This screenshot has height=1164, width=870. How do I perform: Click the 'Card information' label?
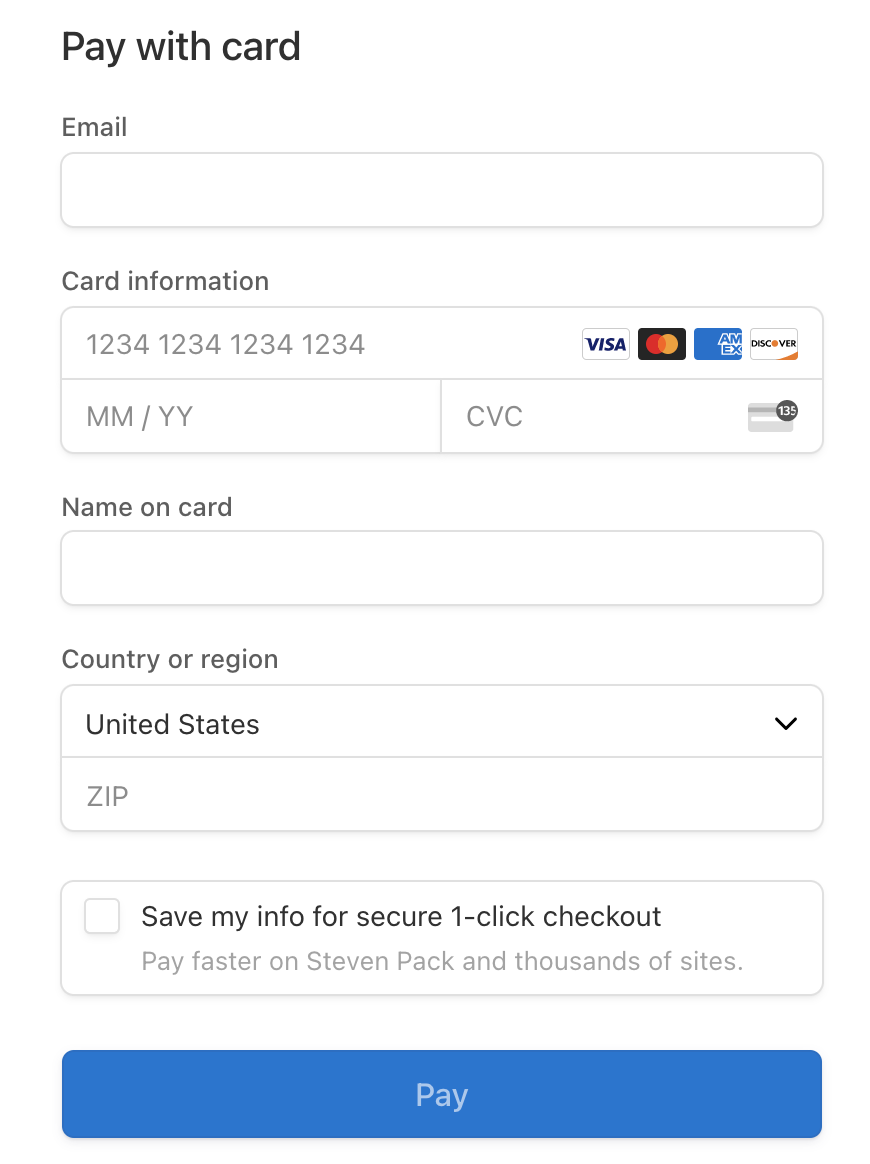[x=165, y=281]
